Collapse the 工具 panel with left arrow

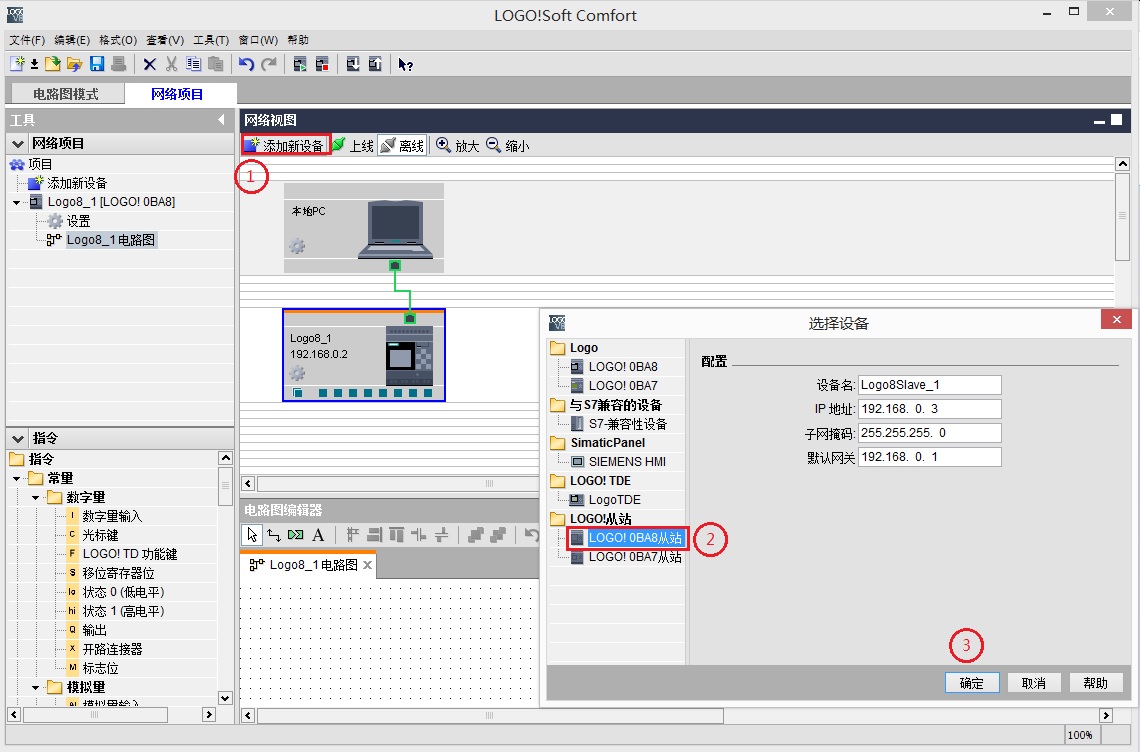(x=222, y=119)
